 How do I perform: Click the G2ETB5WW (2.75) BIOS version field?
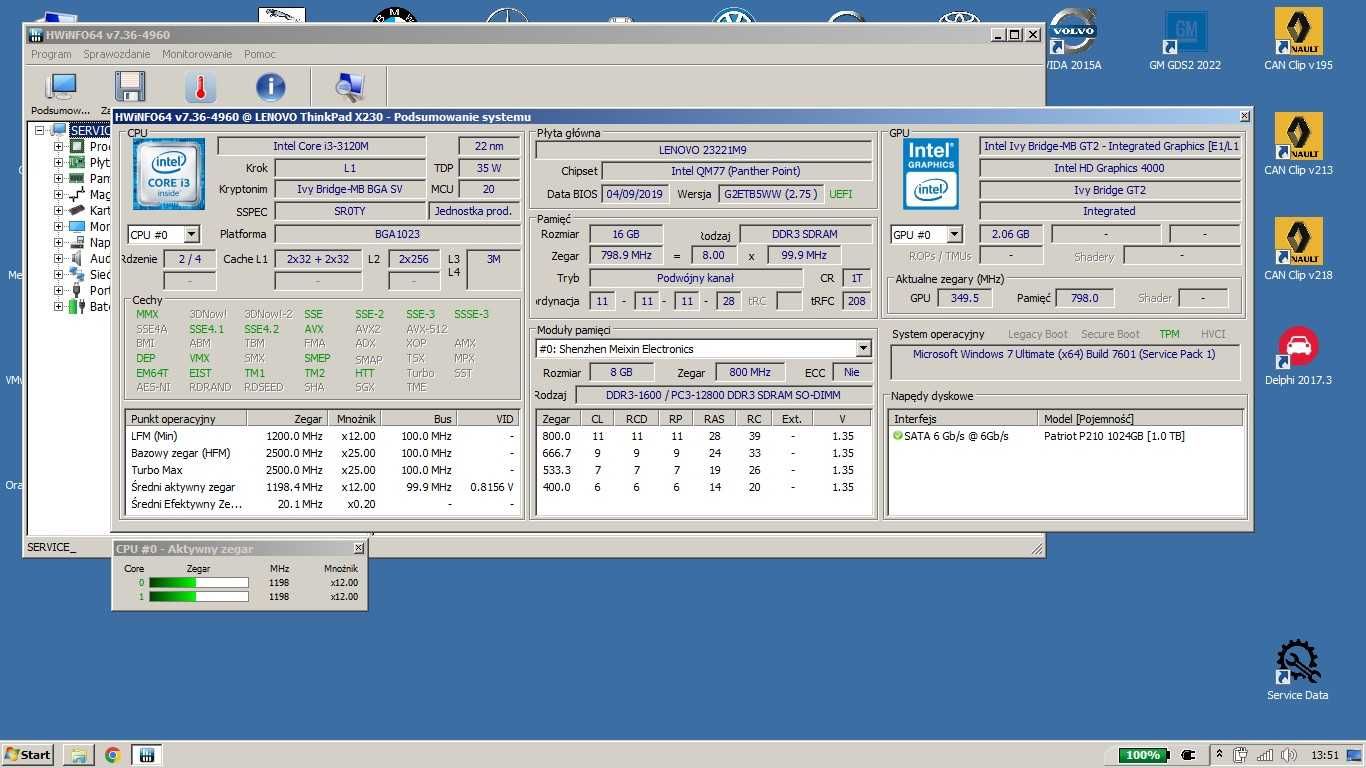tap(771, 194)
